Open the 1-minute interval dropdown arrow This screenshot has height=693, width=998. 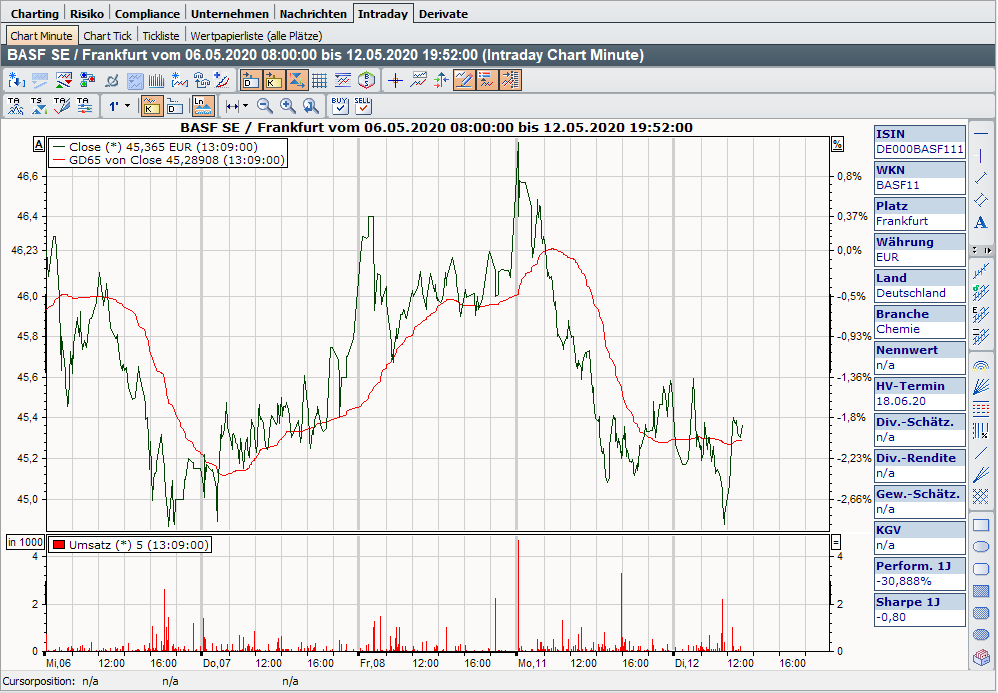(x=128, y=105)
